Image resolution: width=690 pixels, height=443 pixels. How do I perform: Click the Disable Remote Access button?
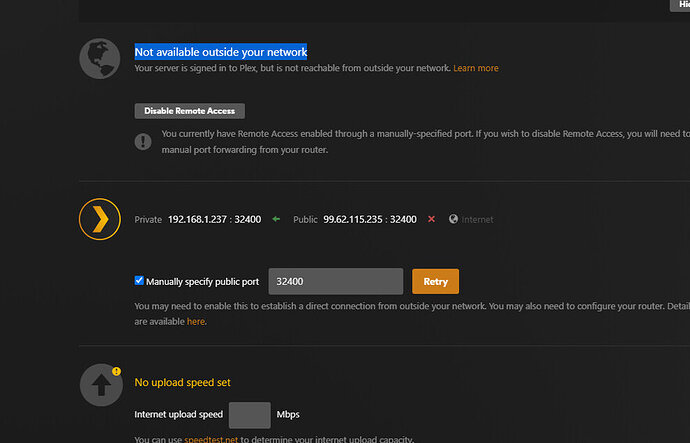click(x=190, y=111)
